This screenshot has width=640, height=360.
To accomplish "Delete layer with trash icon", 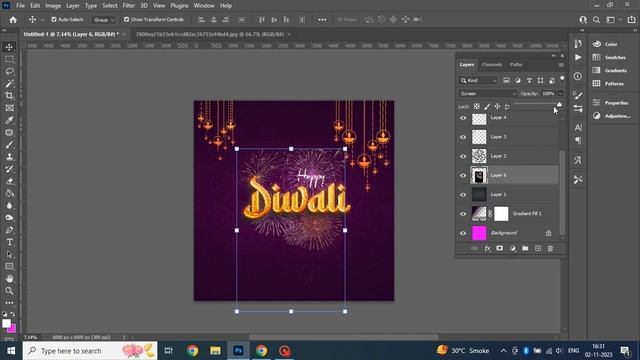I will (x=550, y=249).
